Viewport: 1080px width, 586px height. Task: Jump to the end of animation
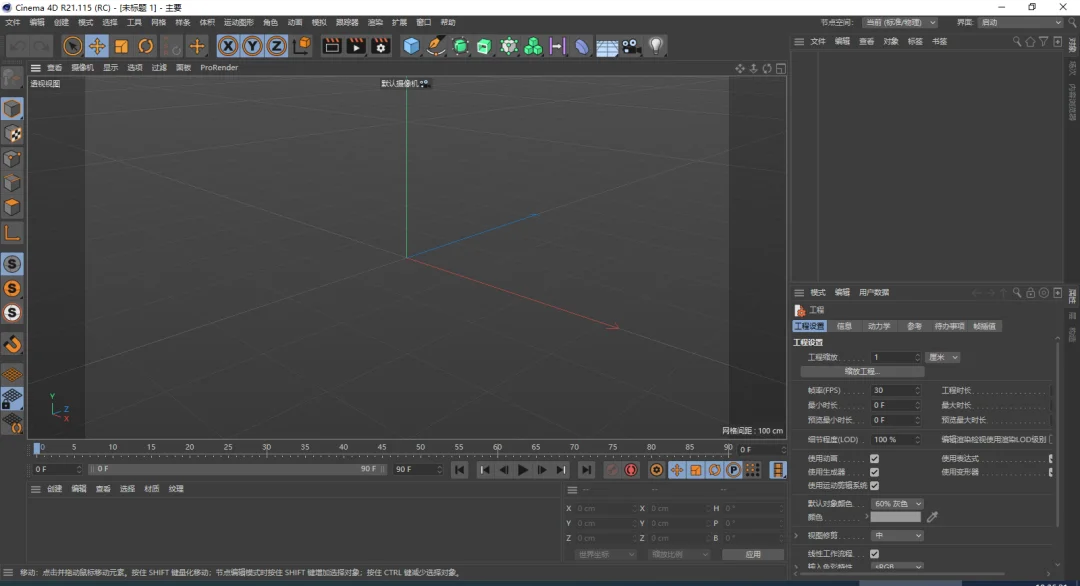coord(586,470)
